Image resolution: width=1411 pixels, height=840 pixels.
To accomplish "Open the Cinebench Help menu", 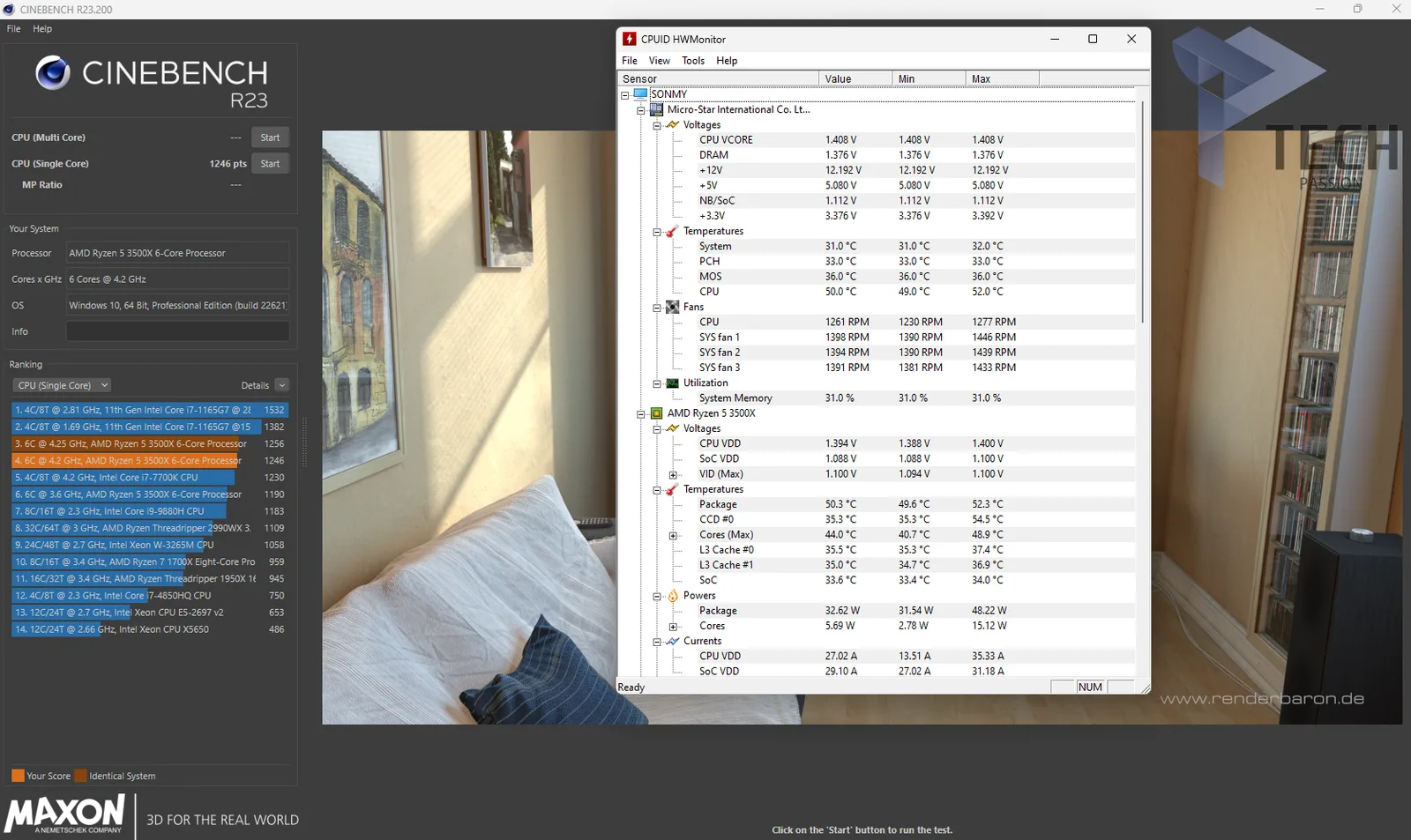I will [42, 29].
